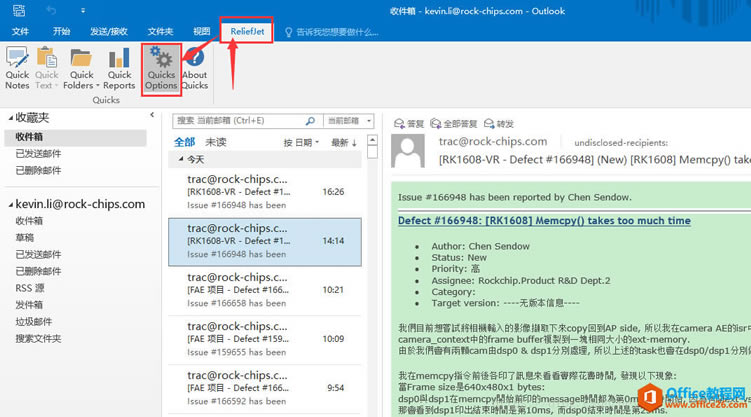Switch to the 文件夹 ribbon tab
Image resolution: width=751 pixels, height=417 pixels.
[x=160, y=32]
